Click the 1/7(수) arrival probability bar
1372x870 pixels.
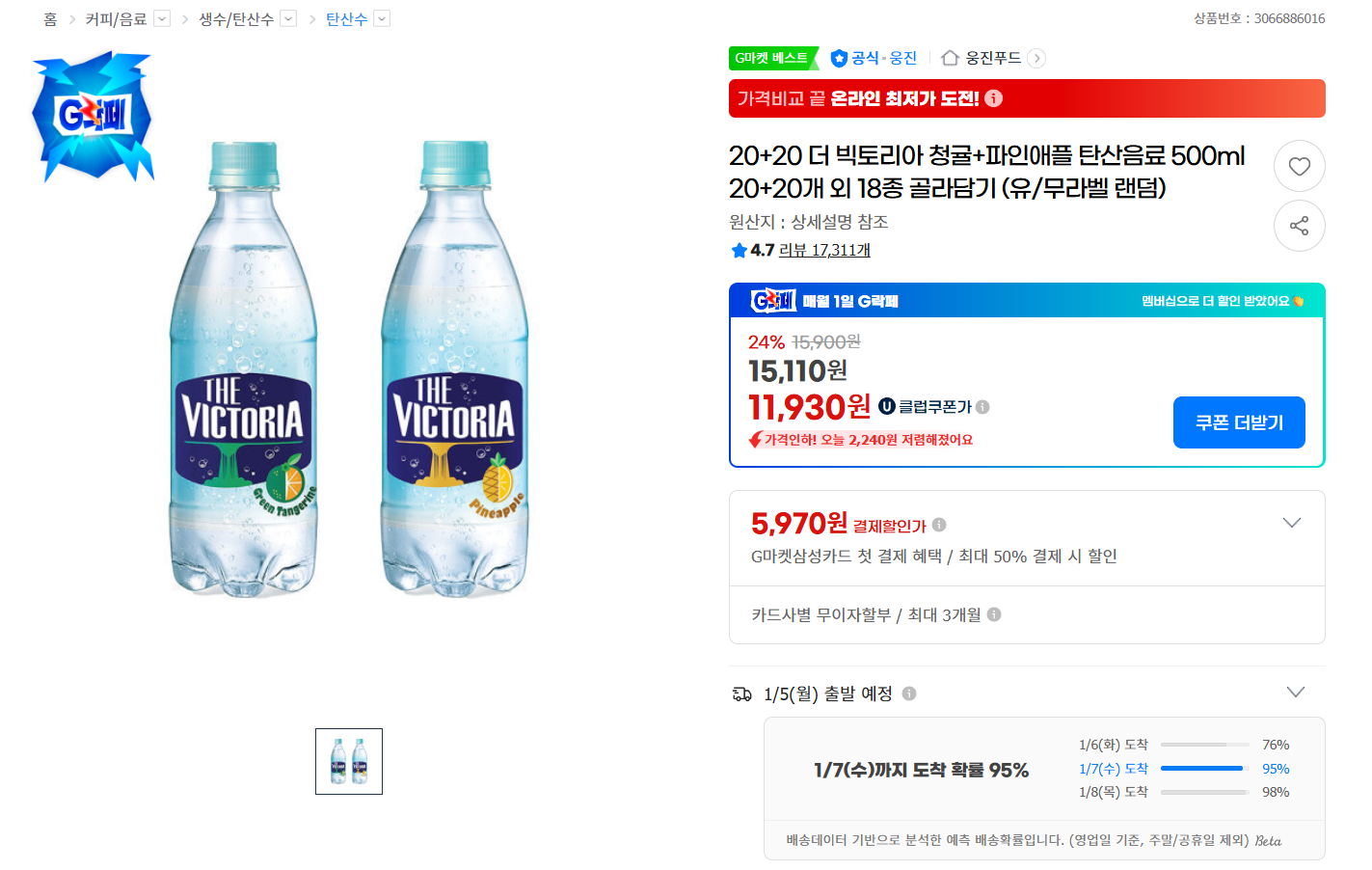pyautogui.click(x=1203, y=768)
